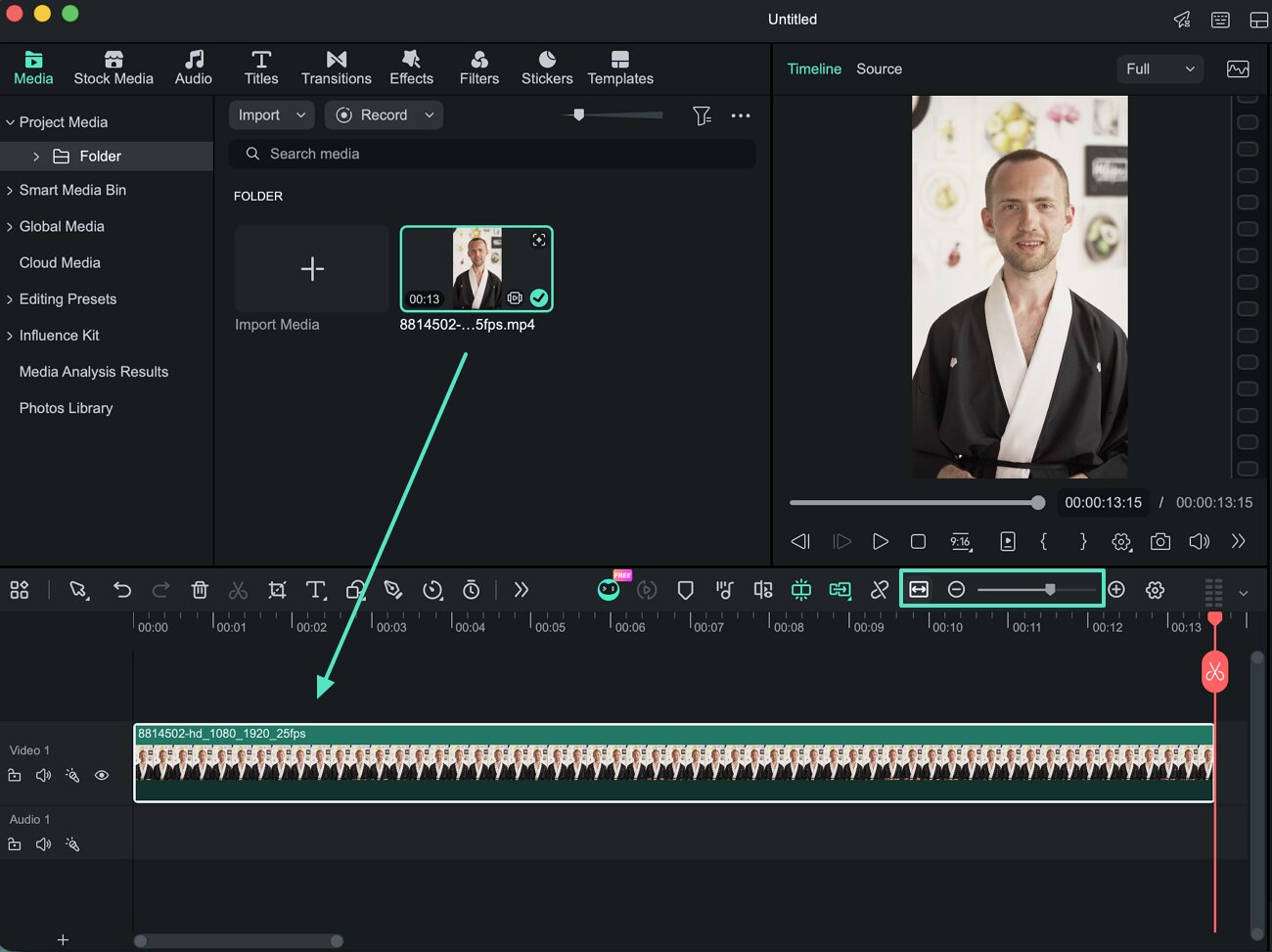Zoom out of the timeline with the minus icon
The height and width of the screenshot is (952, 1272).
[x=957, y=589]
